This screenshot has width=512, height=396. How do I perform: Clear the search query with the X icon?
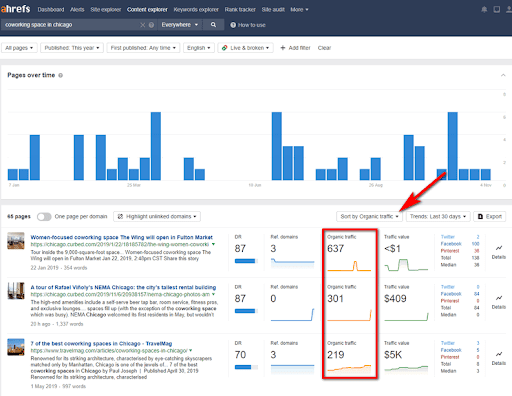(143, 25)
